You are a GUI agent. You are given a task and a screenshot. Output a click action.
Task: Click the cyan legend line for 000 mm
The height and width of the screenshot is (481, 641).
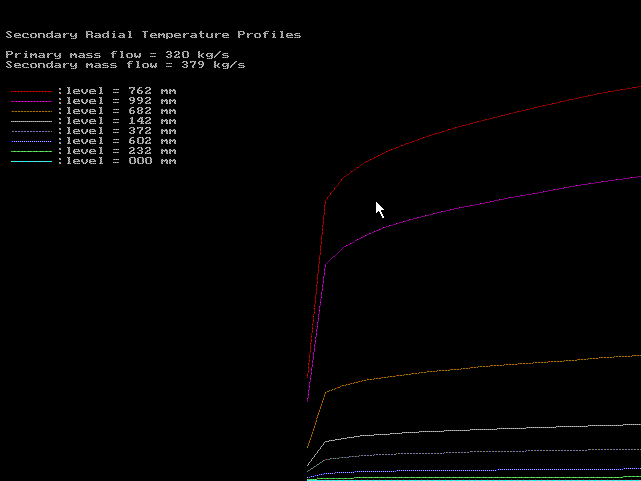click(x=31, y=161)
